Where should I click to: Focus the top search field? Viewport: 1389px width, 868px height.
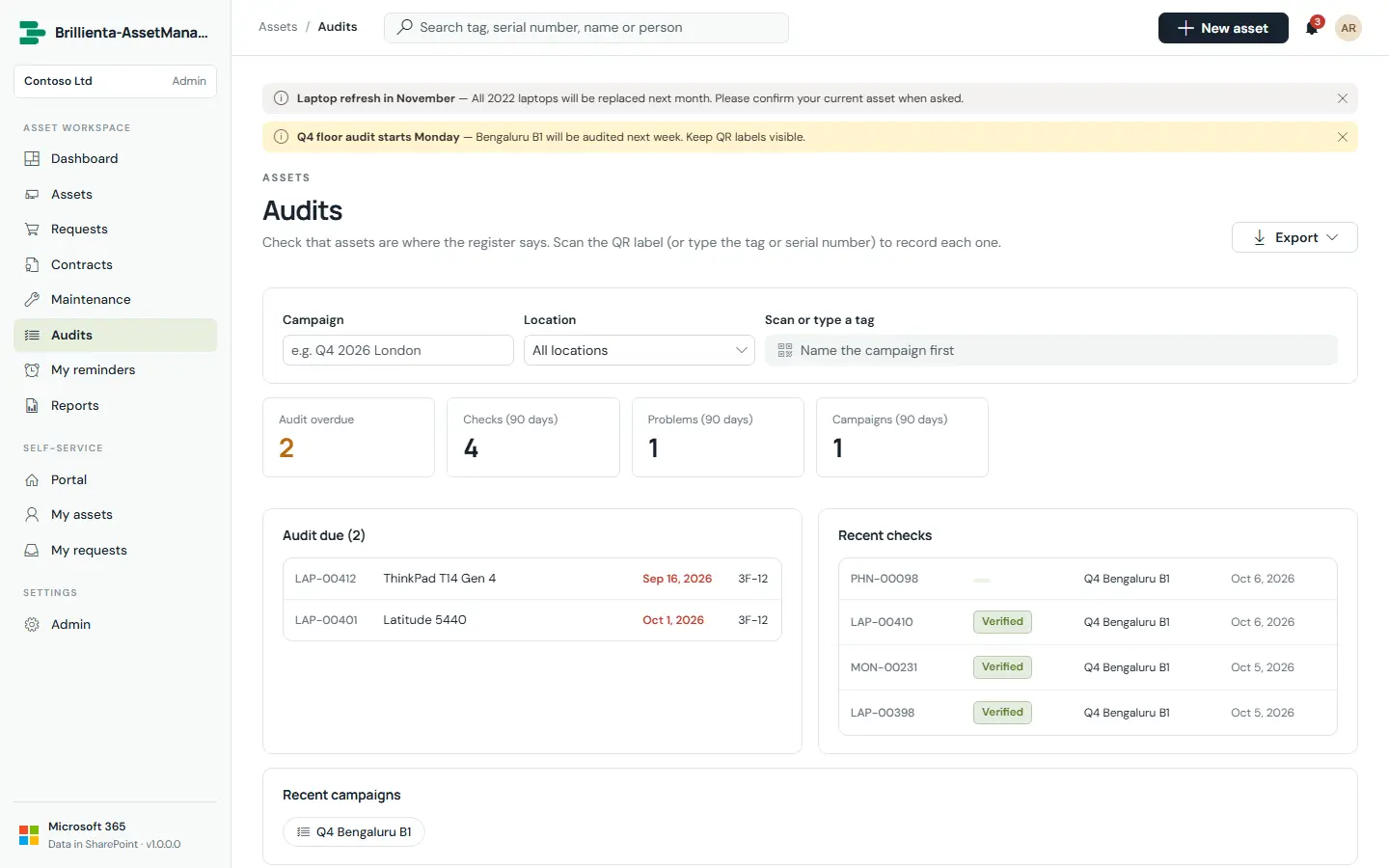(x=586, y=28)
